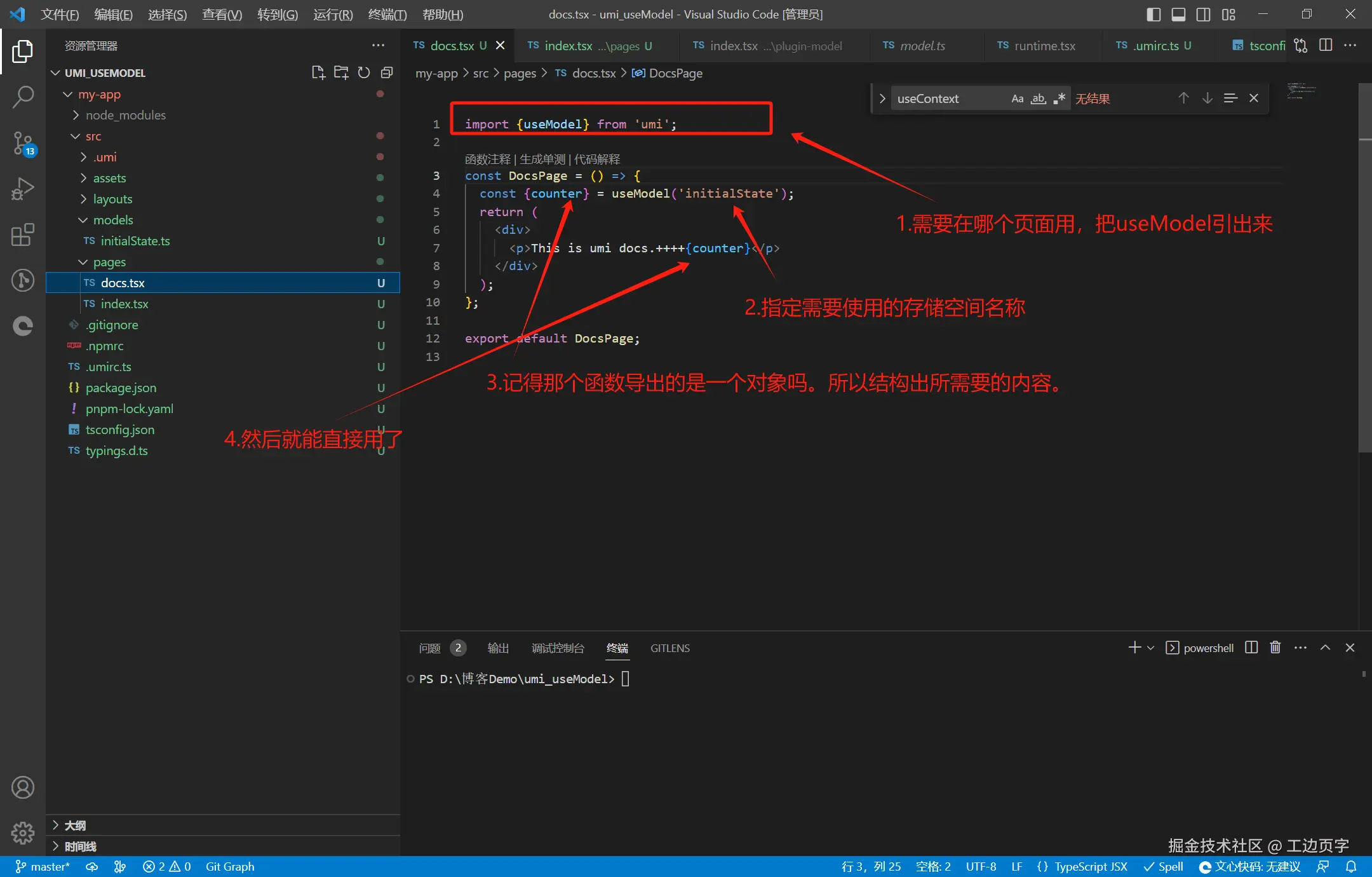Open the Source Control view with badge
The height and width of the screenshot is (877, 1372).
[x=23, y=143]
